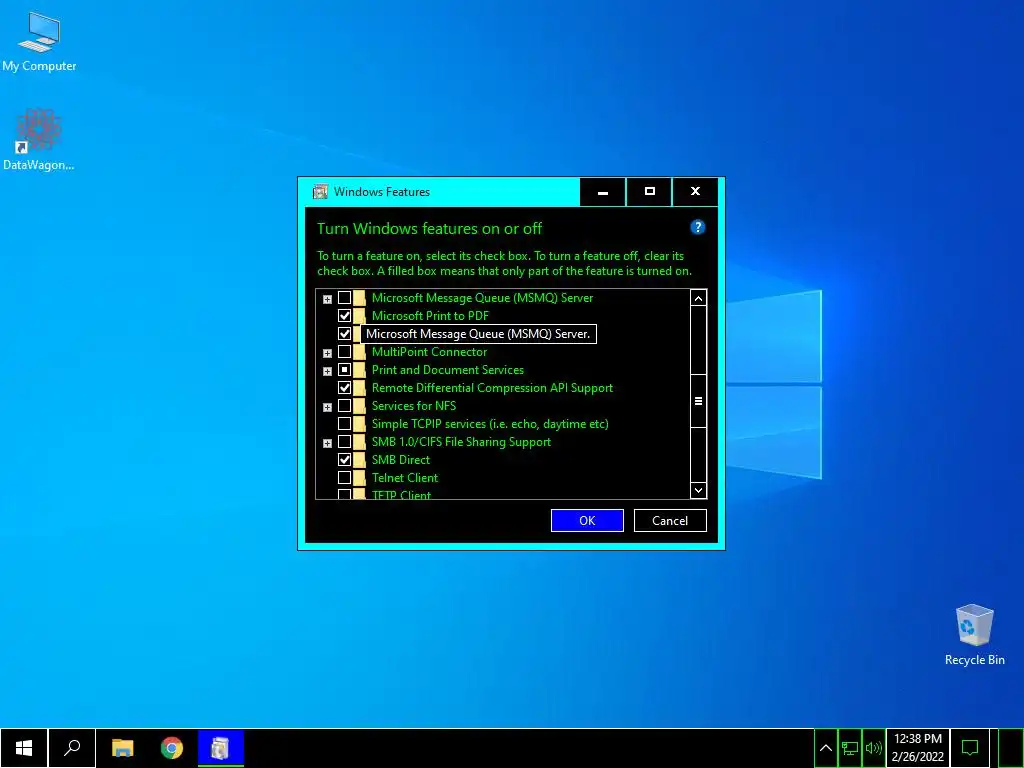Select SMB 1.0/CIFS File Sharing Support label
Image resolution: width=1024 pixels, height=768 pixels.
point(461,441)
